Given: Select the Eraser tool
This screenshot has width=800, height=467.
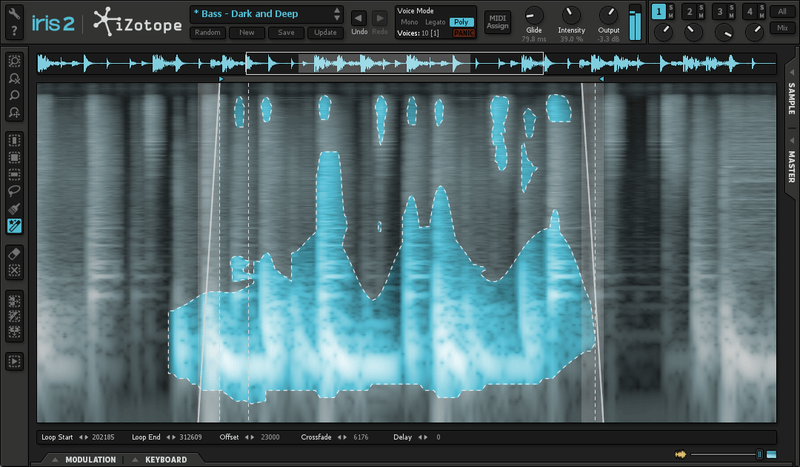Looking at the screenshot, I should (x=15, y=253).
